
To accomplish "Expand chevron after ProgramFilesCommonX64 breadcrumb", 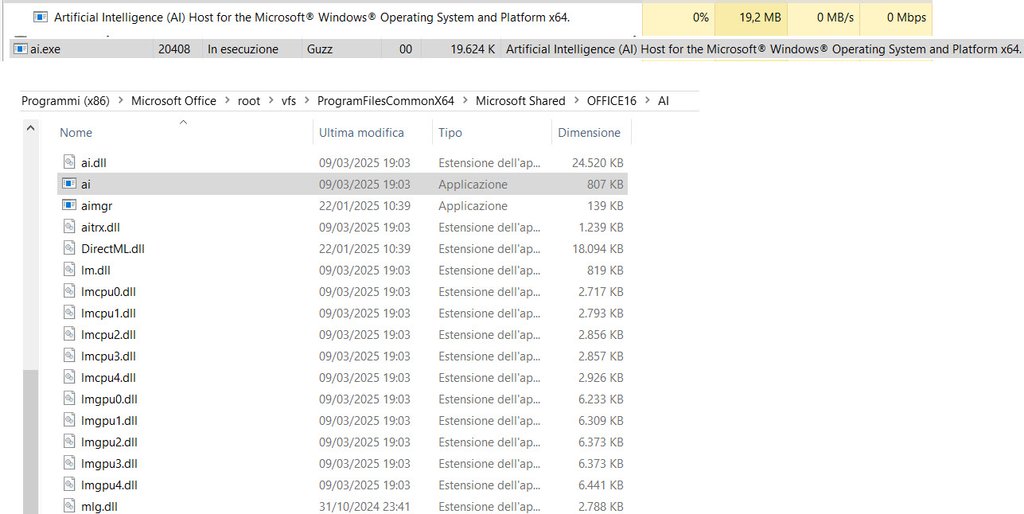I will (x=465, y=101).
